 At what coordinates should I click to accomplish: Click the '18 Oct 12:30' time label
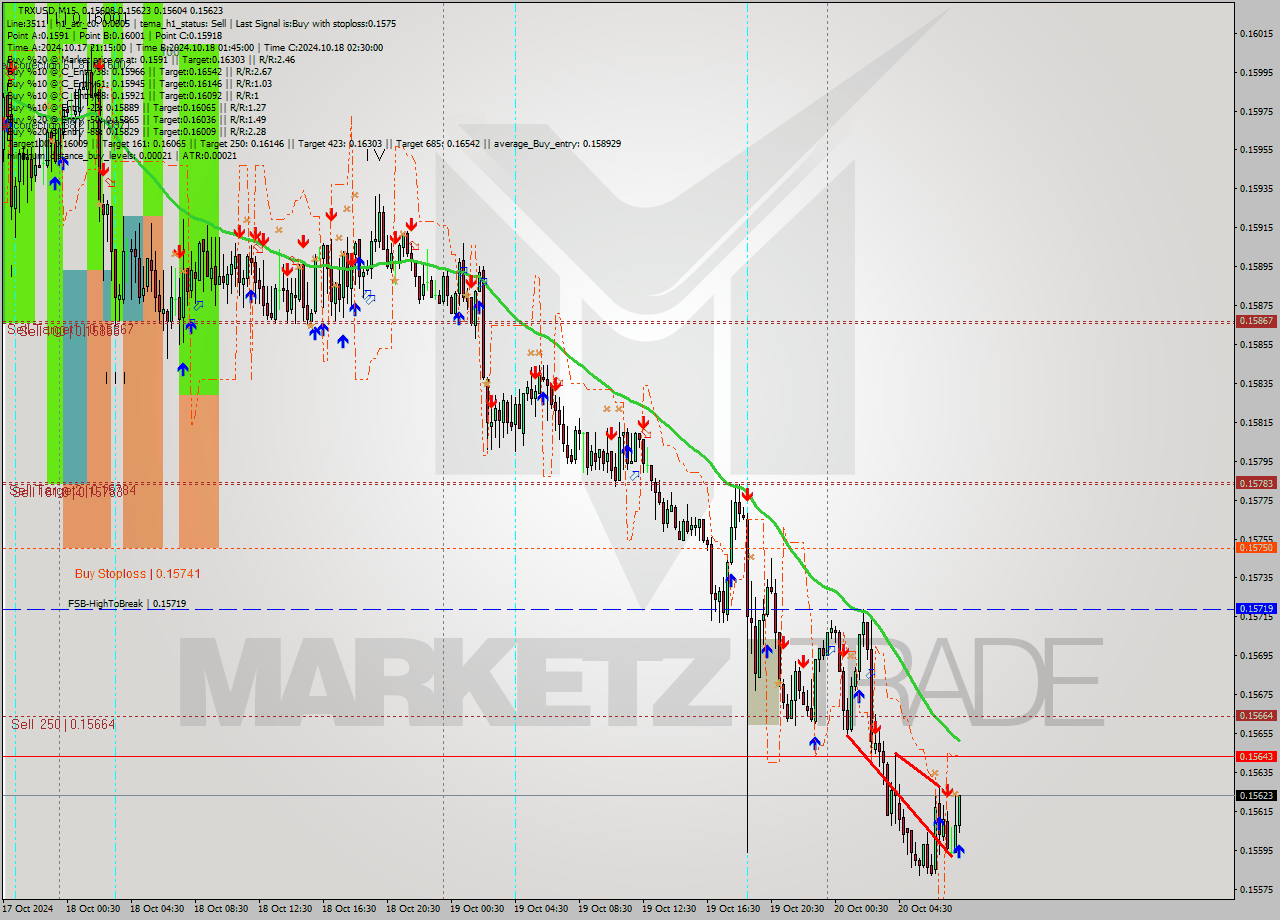pyautogui.click(x=285, y=909)
